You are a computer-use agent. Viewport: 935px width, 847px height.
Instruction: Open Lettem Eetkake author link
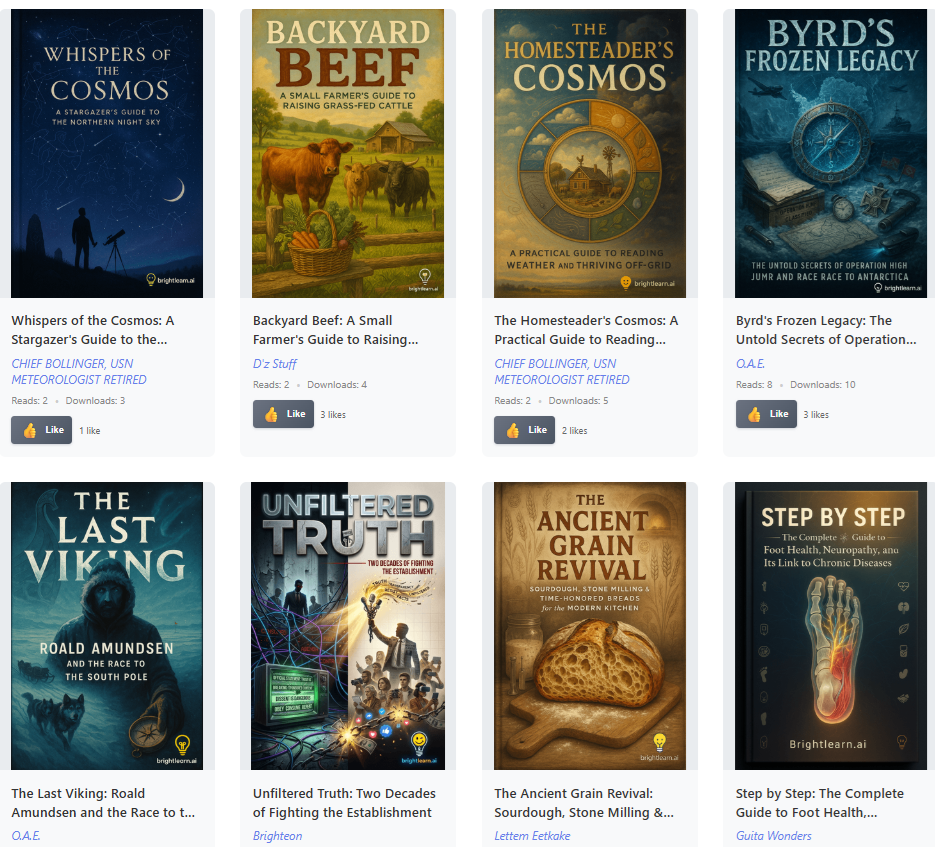click(x=532, y=836)
